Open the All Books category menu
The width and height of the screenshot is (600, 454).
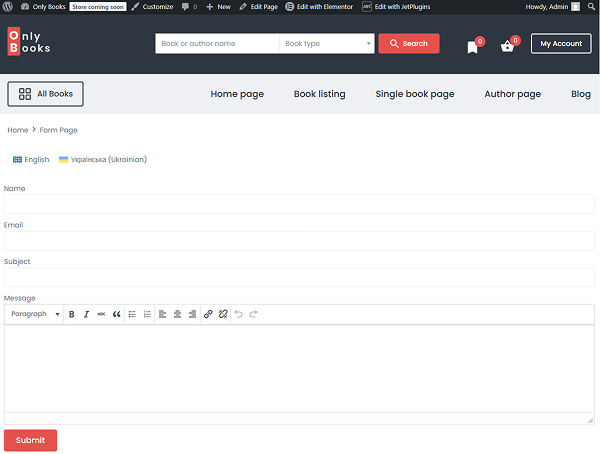(x=45, y=94)
